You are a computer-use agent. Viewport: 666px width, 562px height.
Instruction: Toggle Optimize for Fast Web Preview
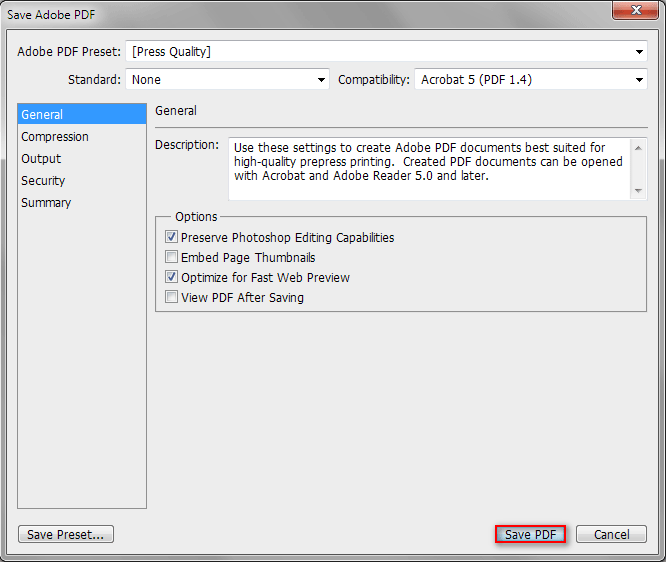coord(172,277)
